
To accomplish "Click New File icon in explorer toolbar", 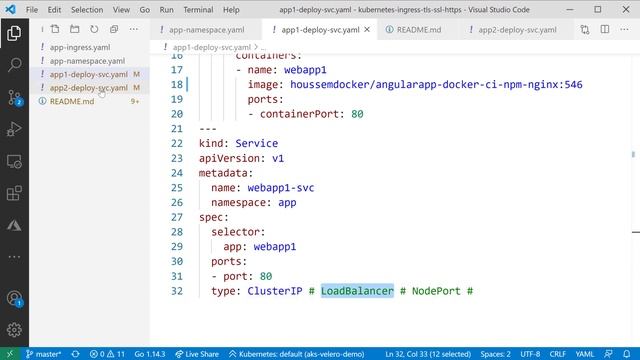I will coord(55,29).
